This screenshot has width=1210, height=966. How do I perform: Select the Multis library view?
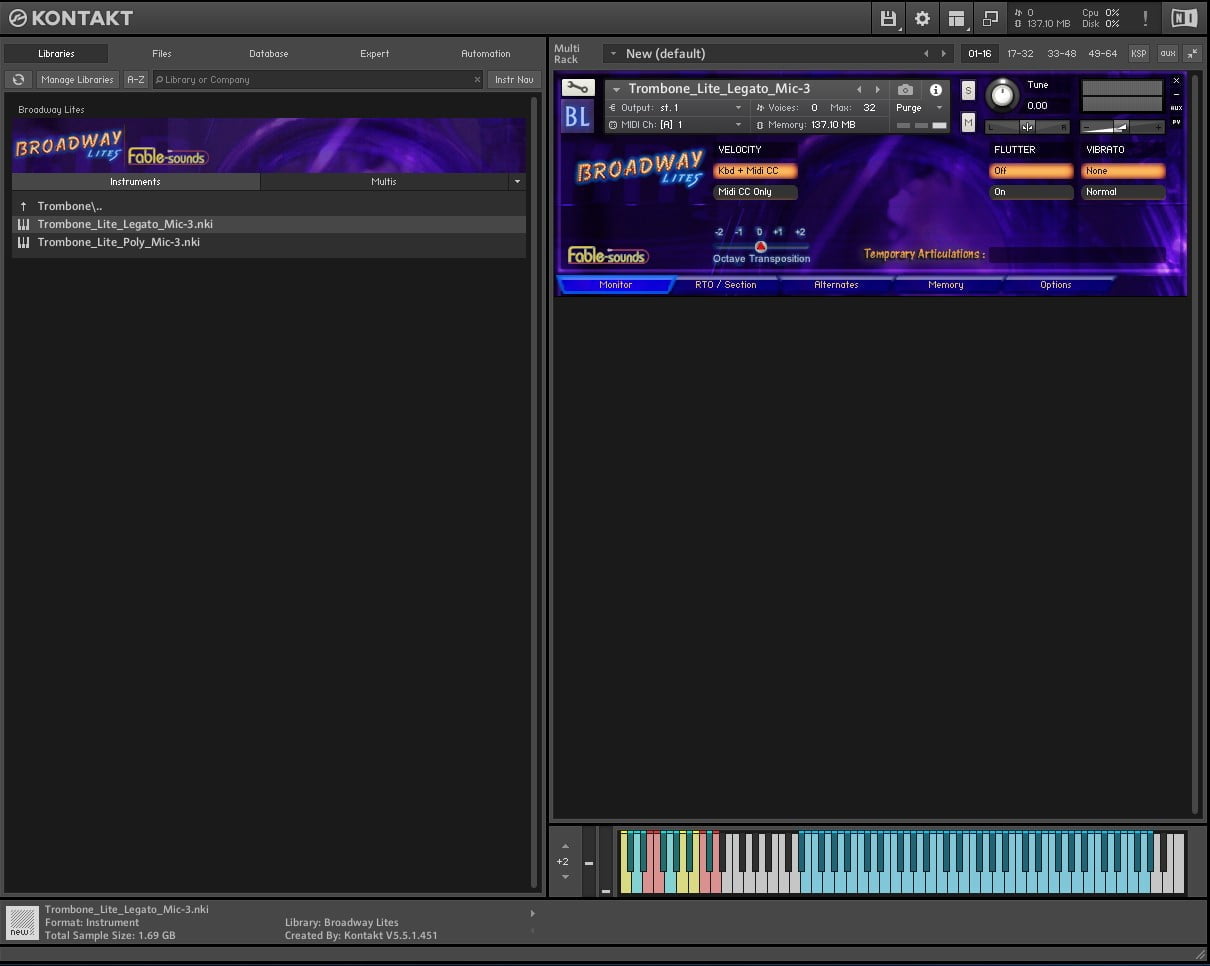[x=384, y=182]
